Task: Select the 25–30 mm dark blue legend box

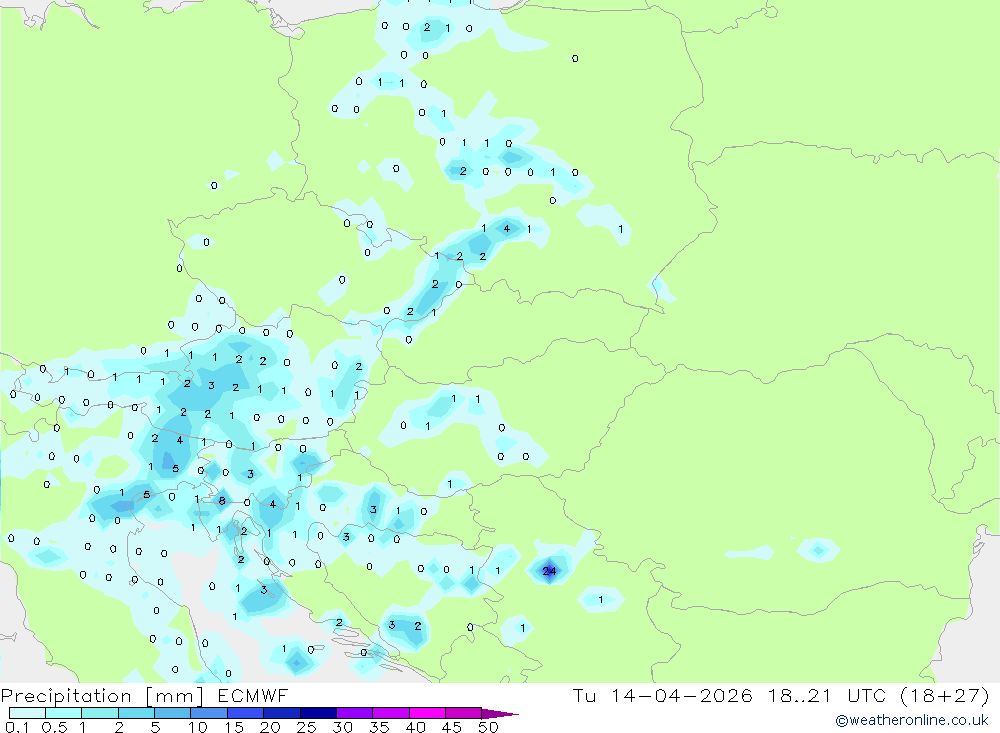Action: 318,713
